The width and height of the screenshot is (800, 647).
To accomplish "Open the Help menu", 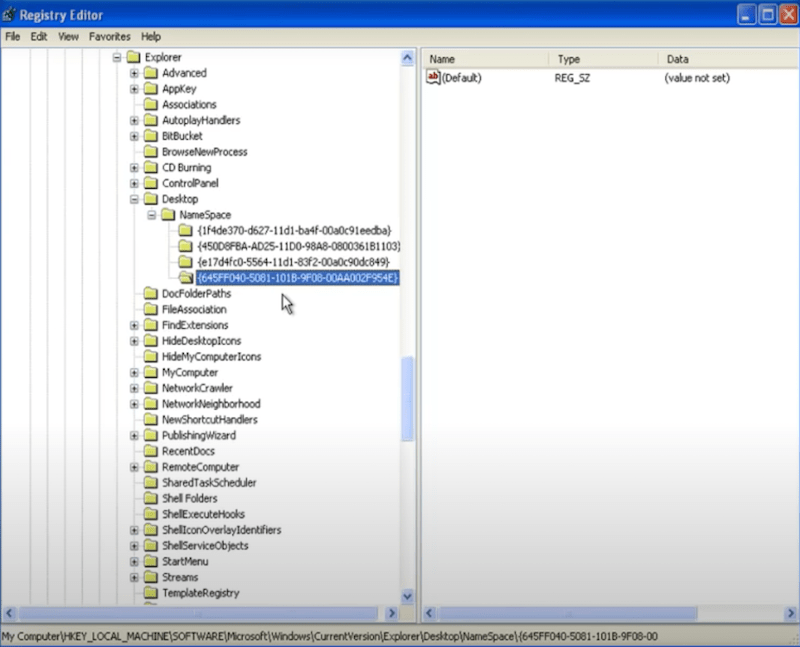I will click(x=151, y=37).
